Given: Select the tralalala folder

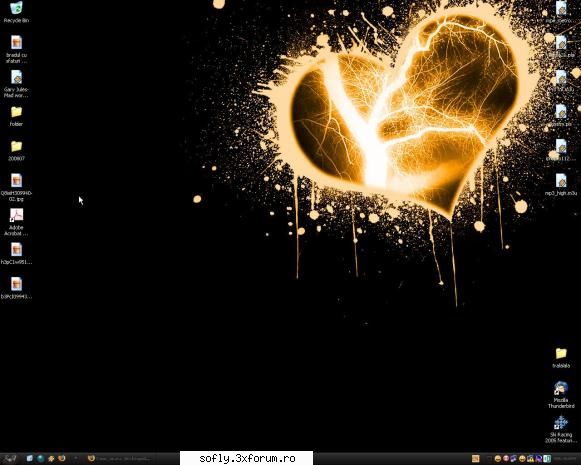Looking at the screenshot, I should (x=561, y=358).
